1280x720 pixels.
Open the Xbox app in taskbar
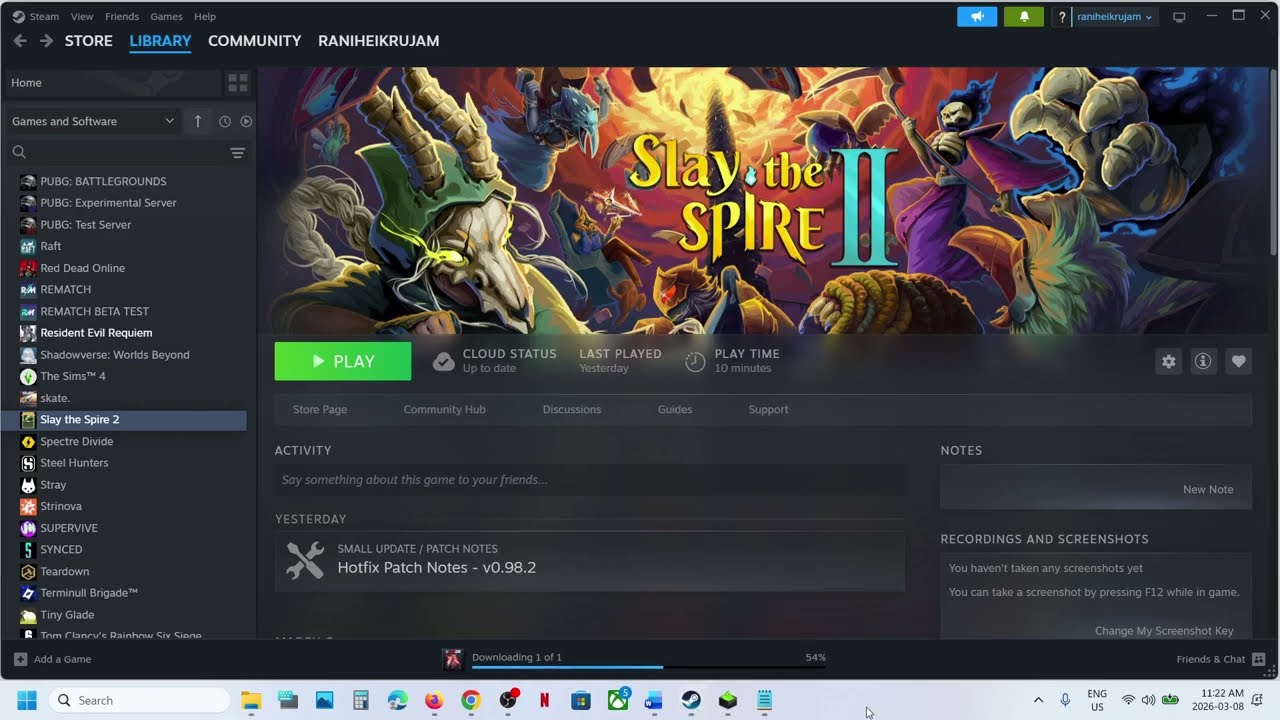pos(618,700)
